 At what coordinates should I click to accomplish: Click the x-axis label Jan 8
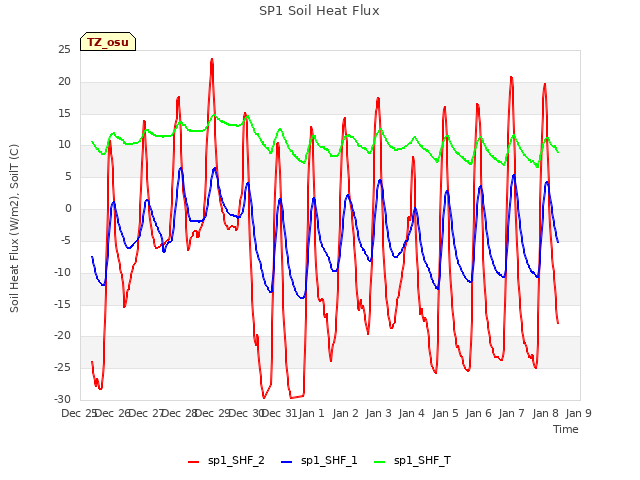pyautogui.click(x=545, y=413)
